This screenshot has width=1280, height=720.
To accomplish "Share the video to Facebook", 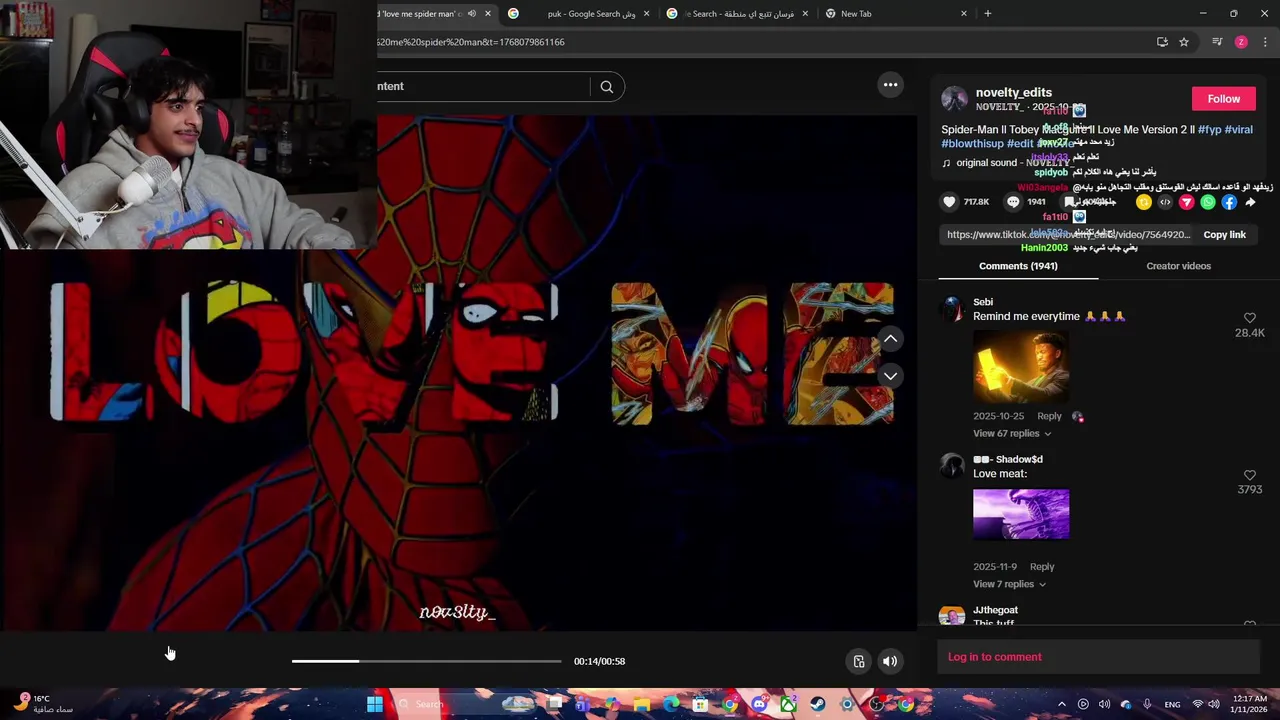I will [x=1229, y=202].
